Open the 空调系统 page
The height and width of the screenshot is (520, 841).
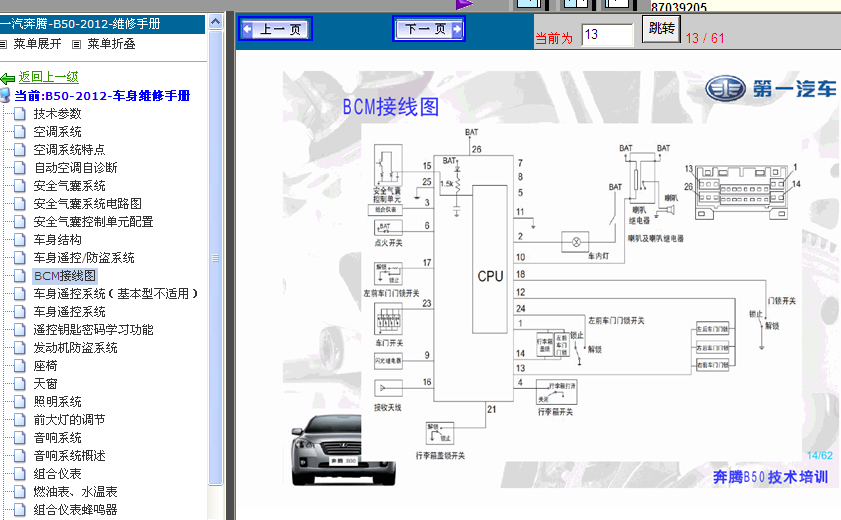coord(57,132)
